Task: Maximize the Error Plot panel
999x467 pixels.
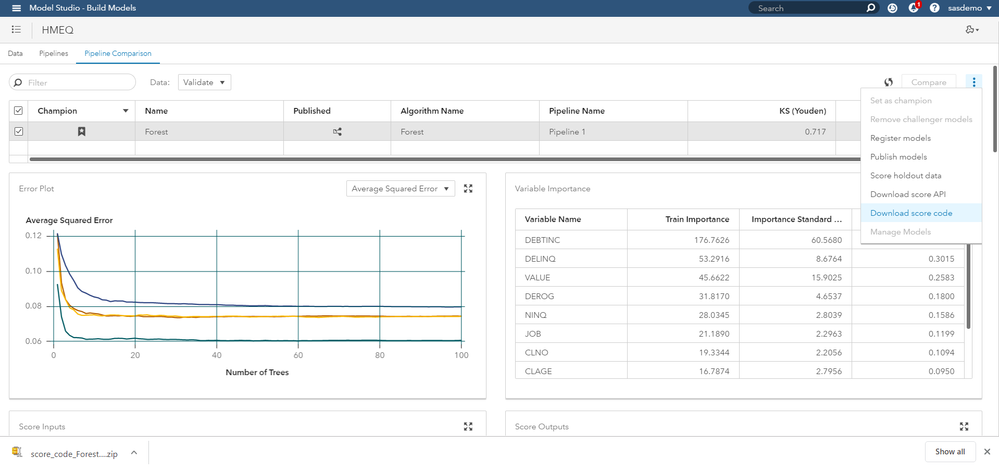Action: (x=468, y=188)
